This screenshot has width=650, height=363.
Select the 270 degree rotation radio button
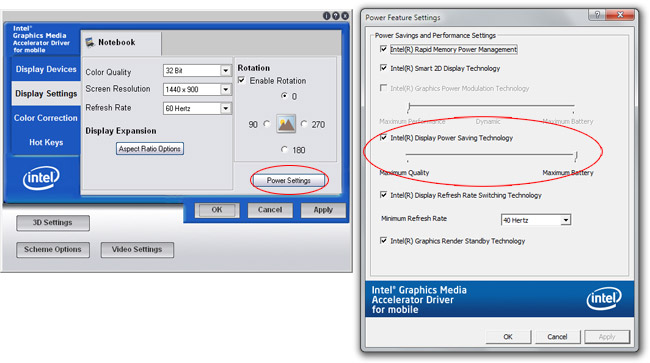304,123
